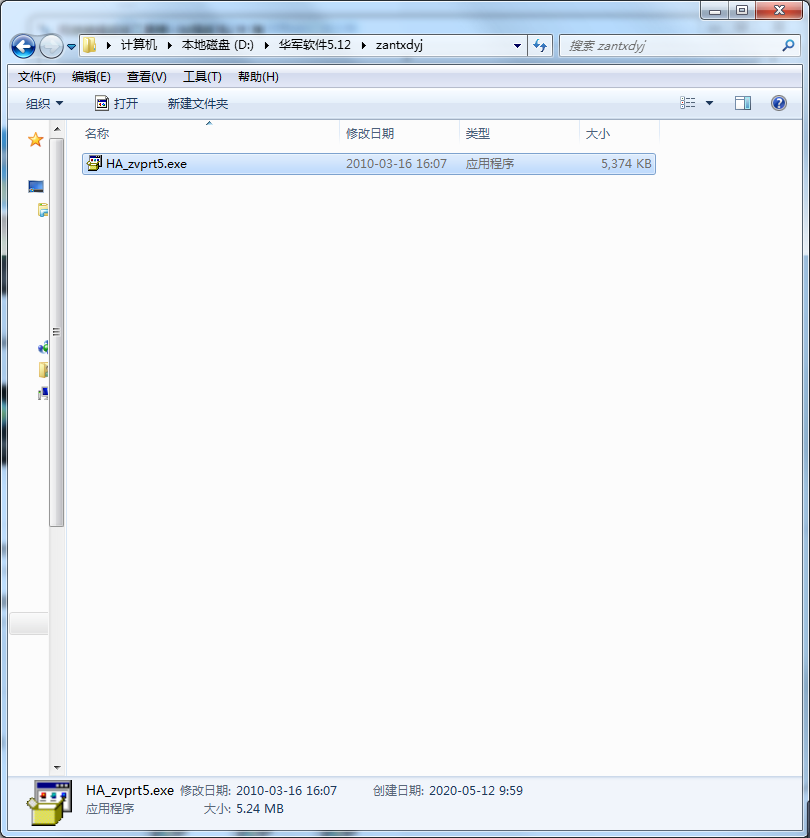Expand the arrow after 计算机 in the path
This screenshot has height=838, width=810.
point(169,45)
